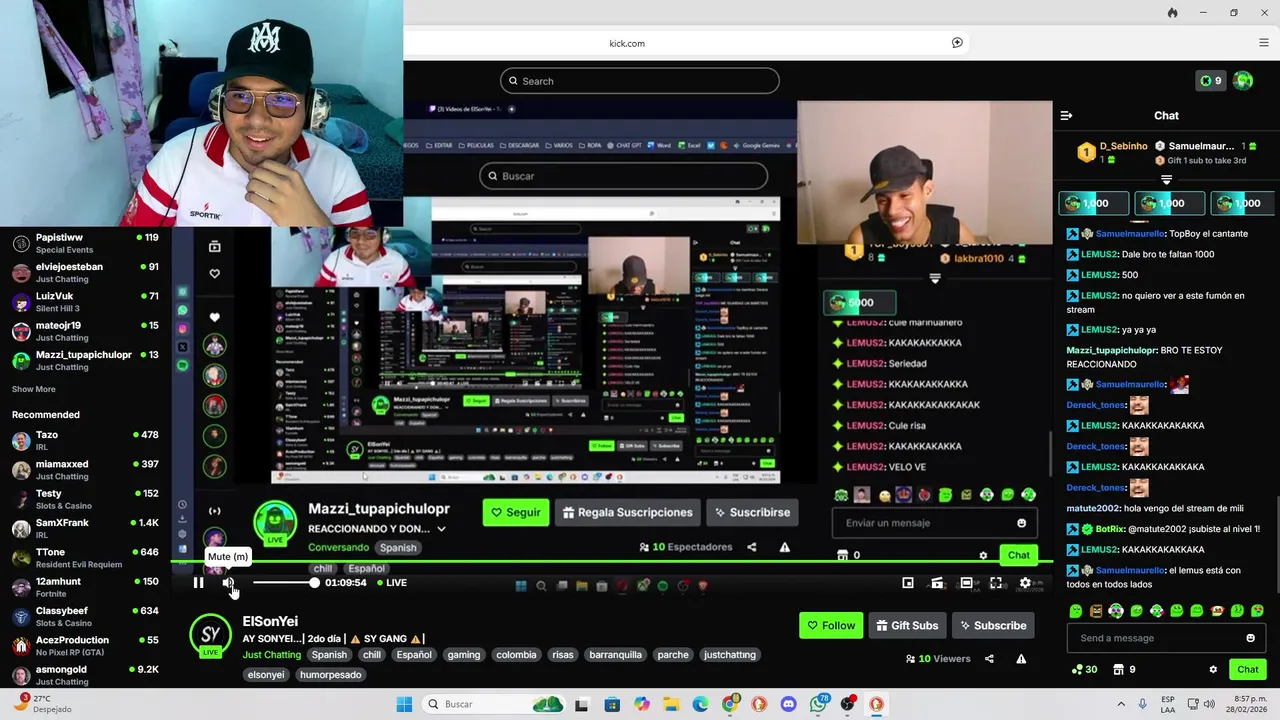Open the recommended channel Tazo
1280x720 pixels.
(85, 440)
